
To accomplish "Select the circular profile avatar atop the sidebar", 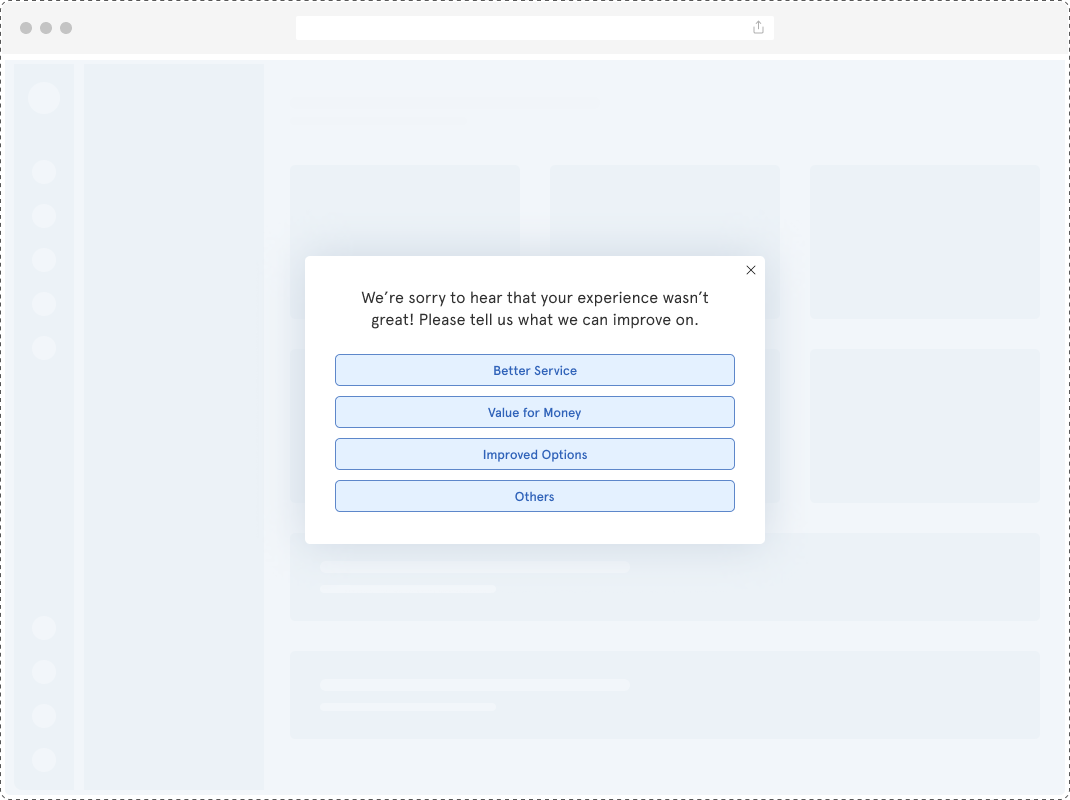I will (x=44, y=97).
